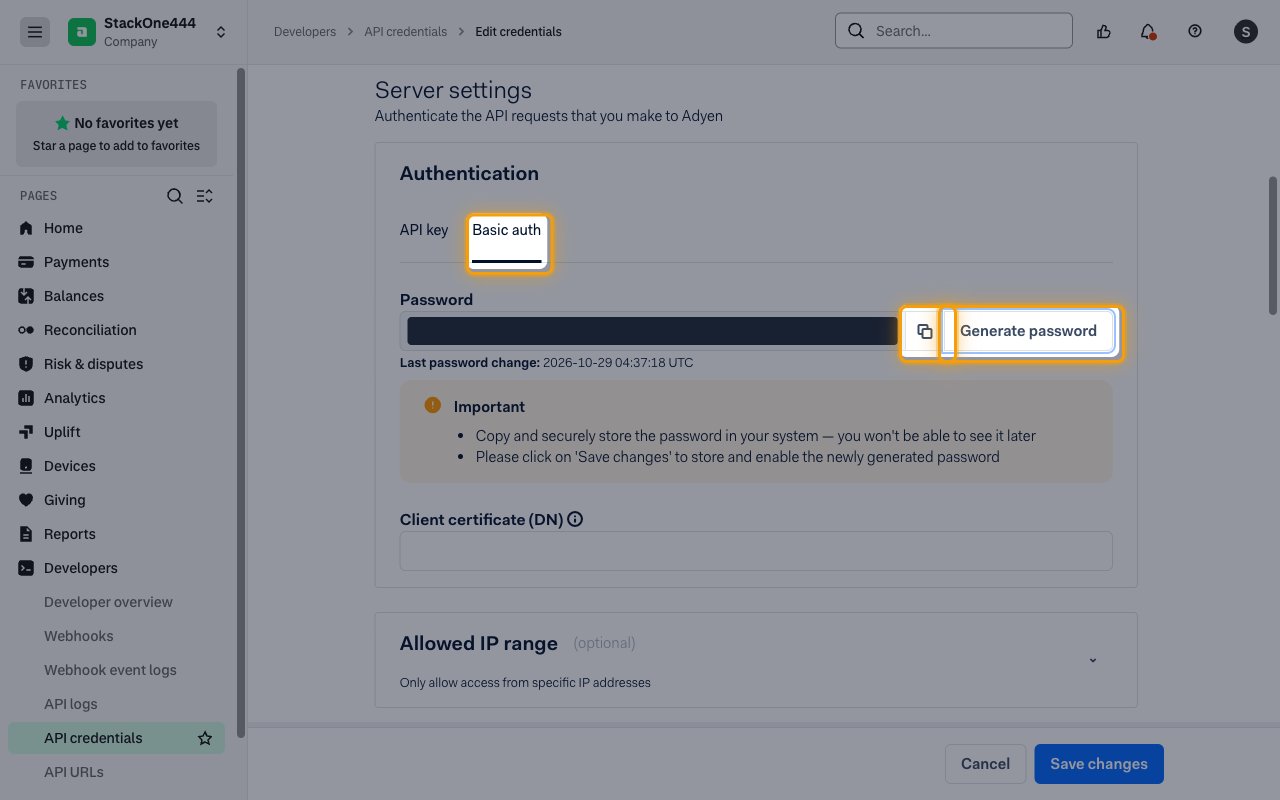1280x800 pixels.
Task: Cancel editing credentials
Action: click(985, 764)
